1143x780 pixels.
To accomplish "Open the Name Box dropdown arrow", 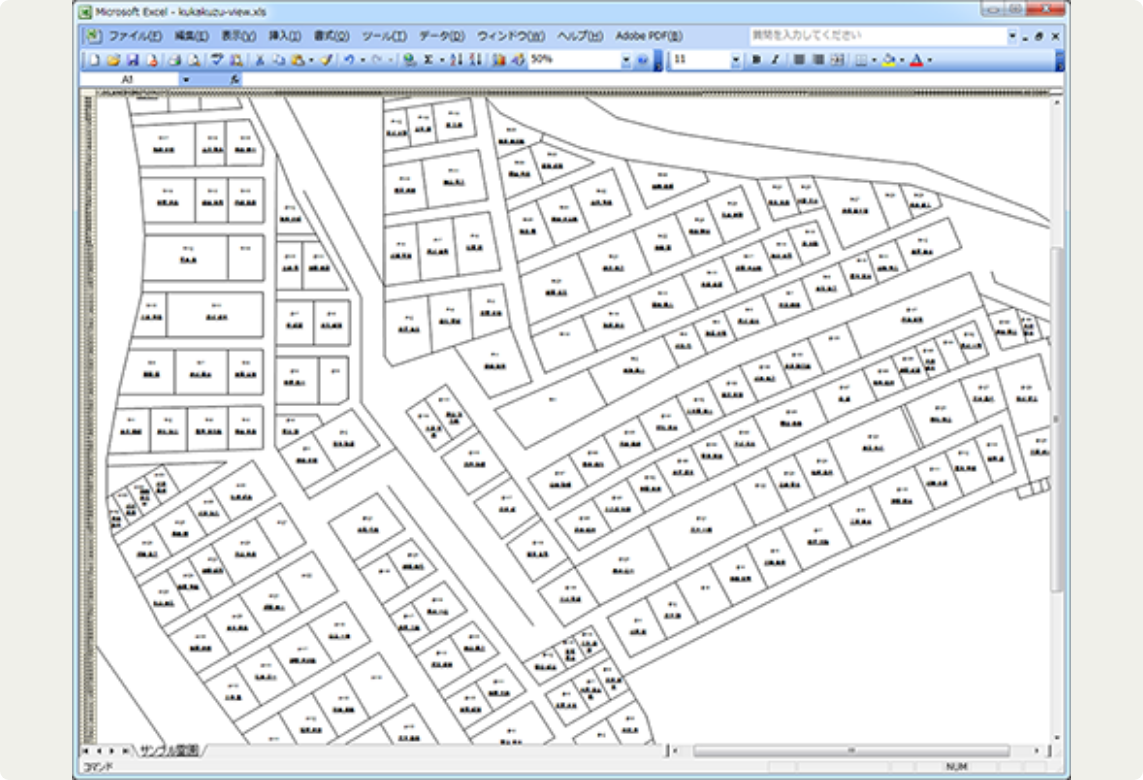I will point(186,78).
